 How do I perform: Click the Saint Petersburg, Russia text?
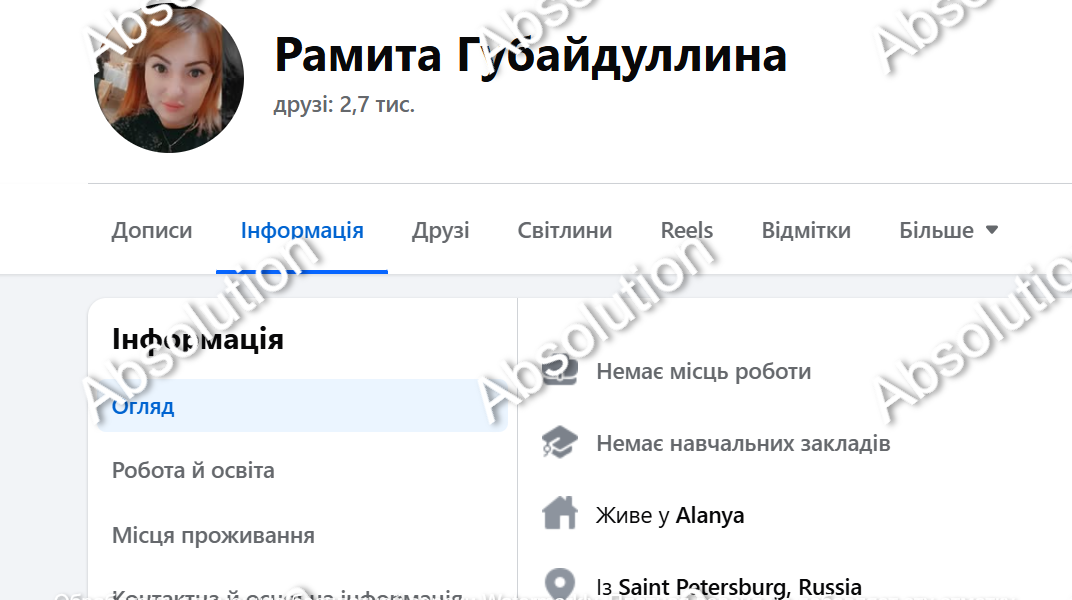(x=740, y=586)
